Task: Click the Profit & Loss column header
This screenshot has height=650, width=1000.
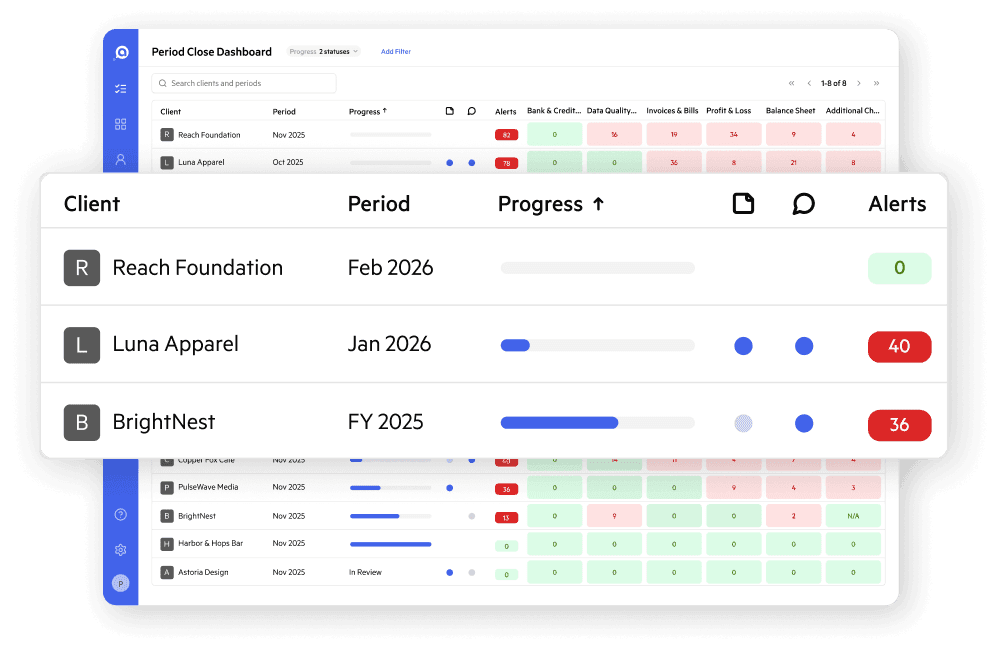Action: tap(728, 110)
